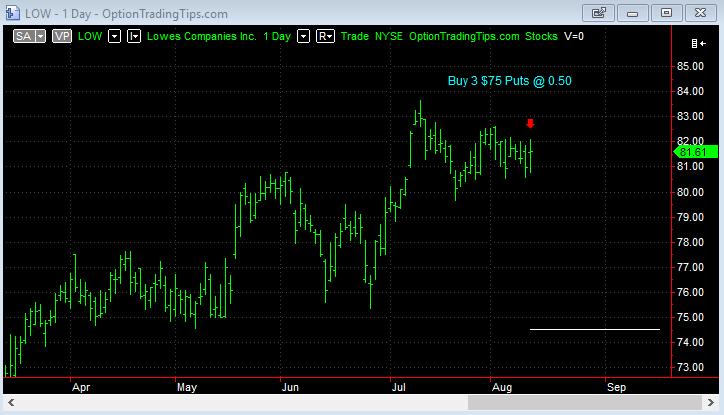The height and width of the screenshot is (415, 724).
Task: Click the Lowes Companies Inc. name
Action: [x=202, y=36]
